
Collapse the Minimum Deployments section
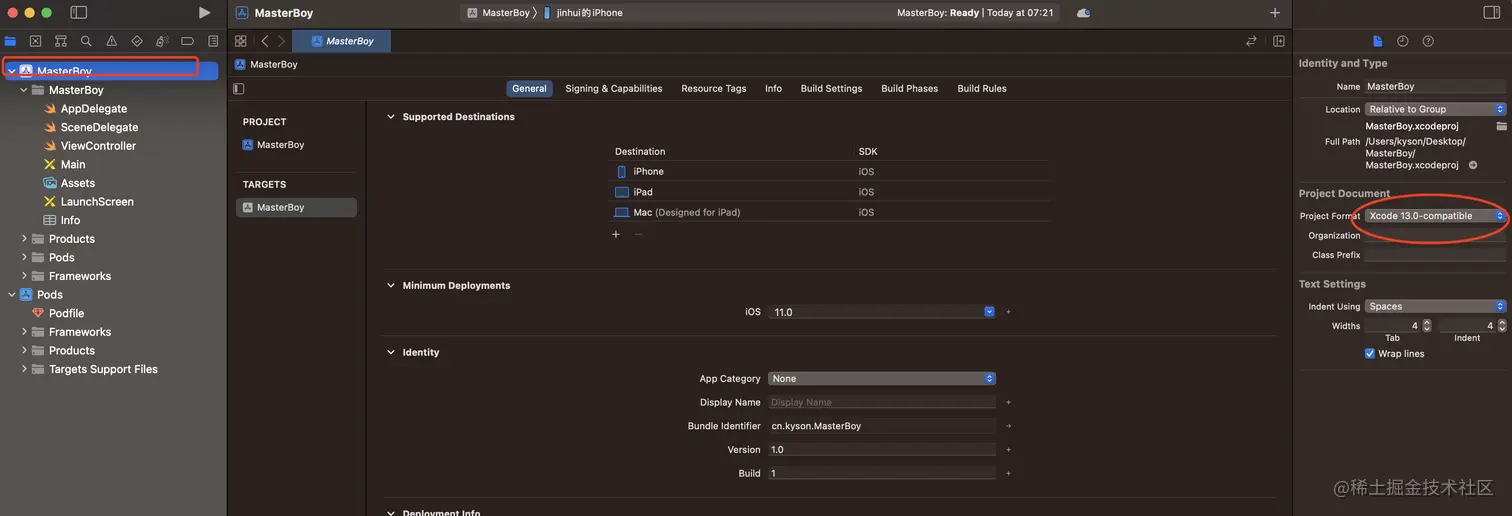click(x=391, y=286)
